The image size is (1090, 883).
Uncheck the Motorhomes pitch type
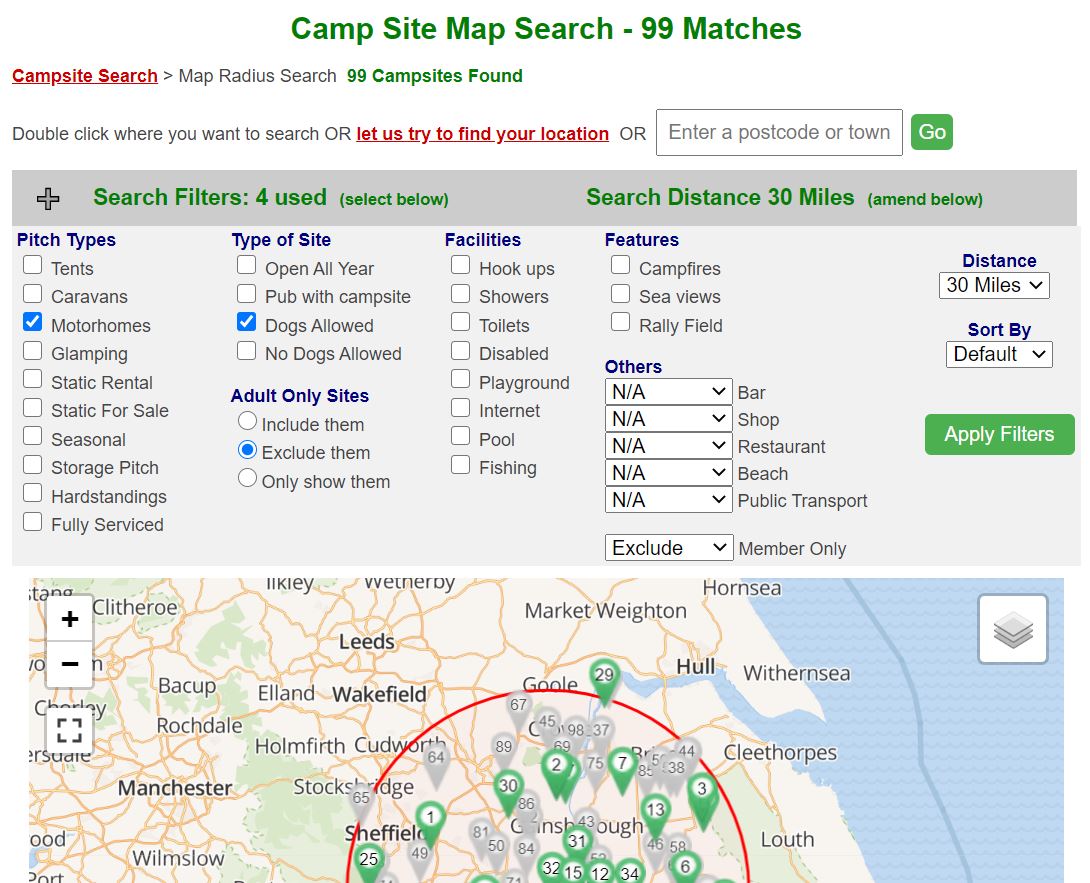tap(33, 322)
